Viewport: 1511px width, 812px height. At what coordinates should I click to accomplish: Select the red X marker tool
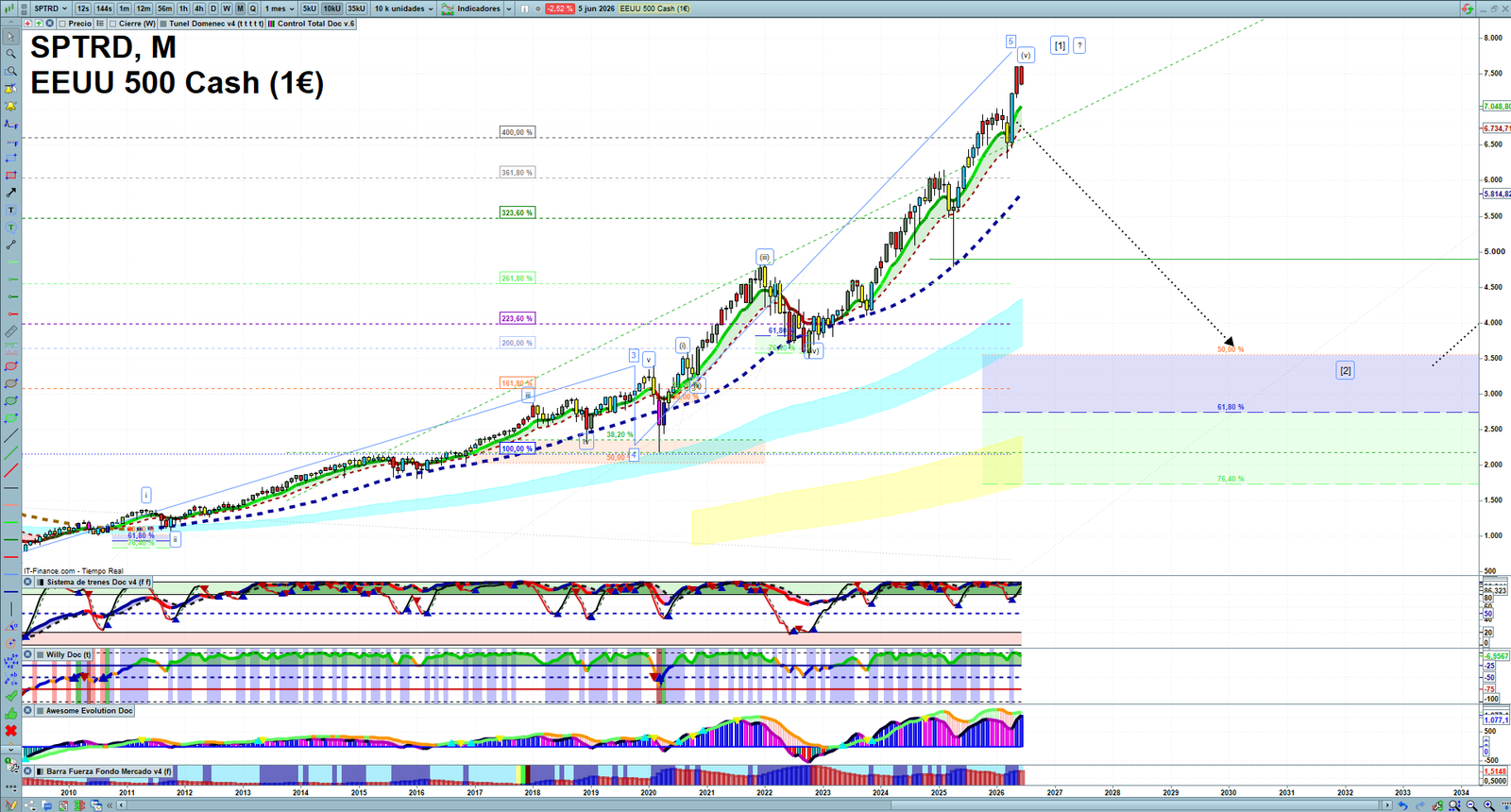[x=11, y=731]
